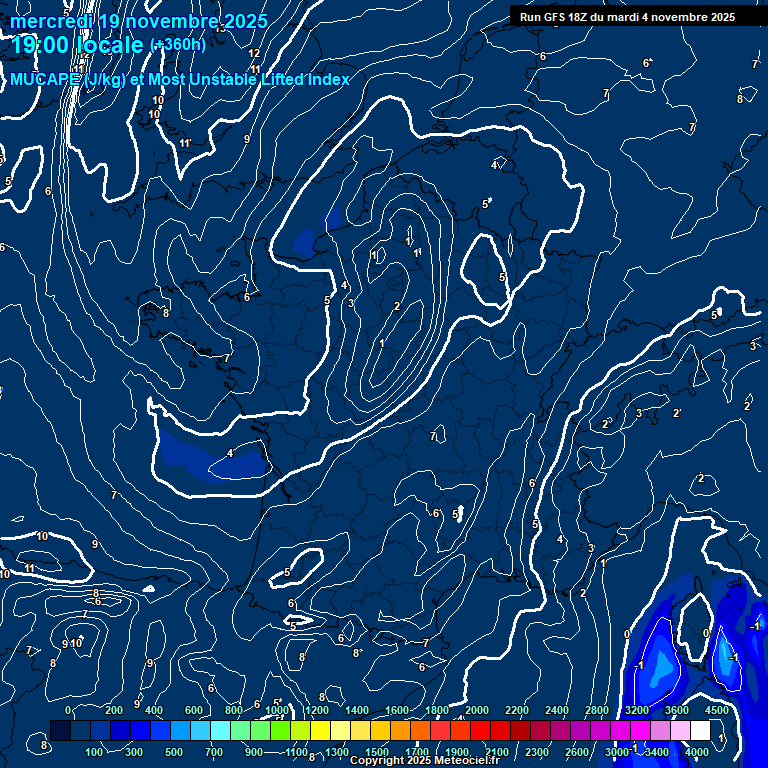
Task: Click the '4500' legend scale label
Action: [717, 710]
